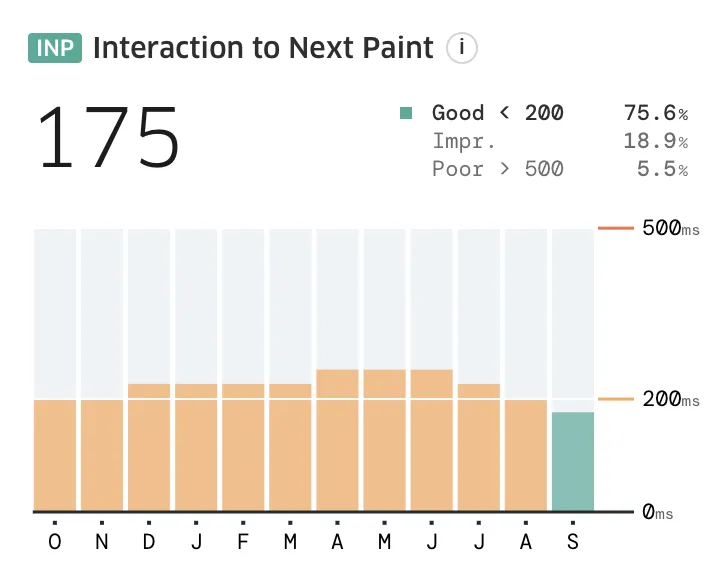Select the September bar in green
Screen dimensions: 728x584
pos(572,461)
